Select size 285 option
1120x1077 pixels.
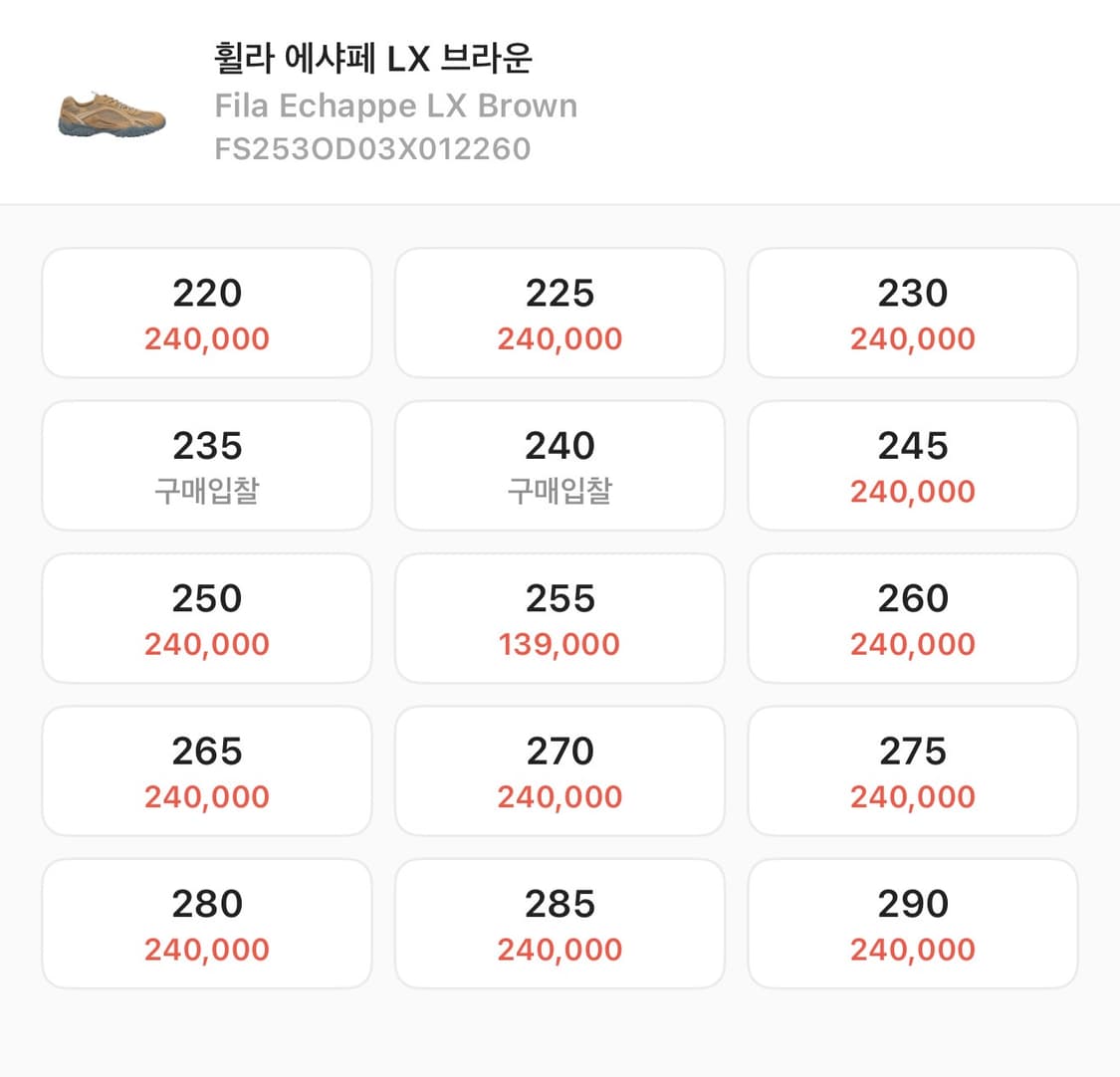coord(560,922)
